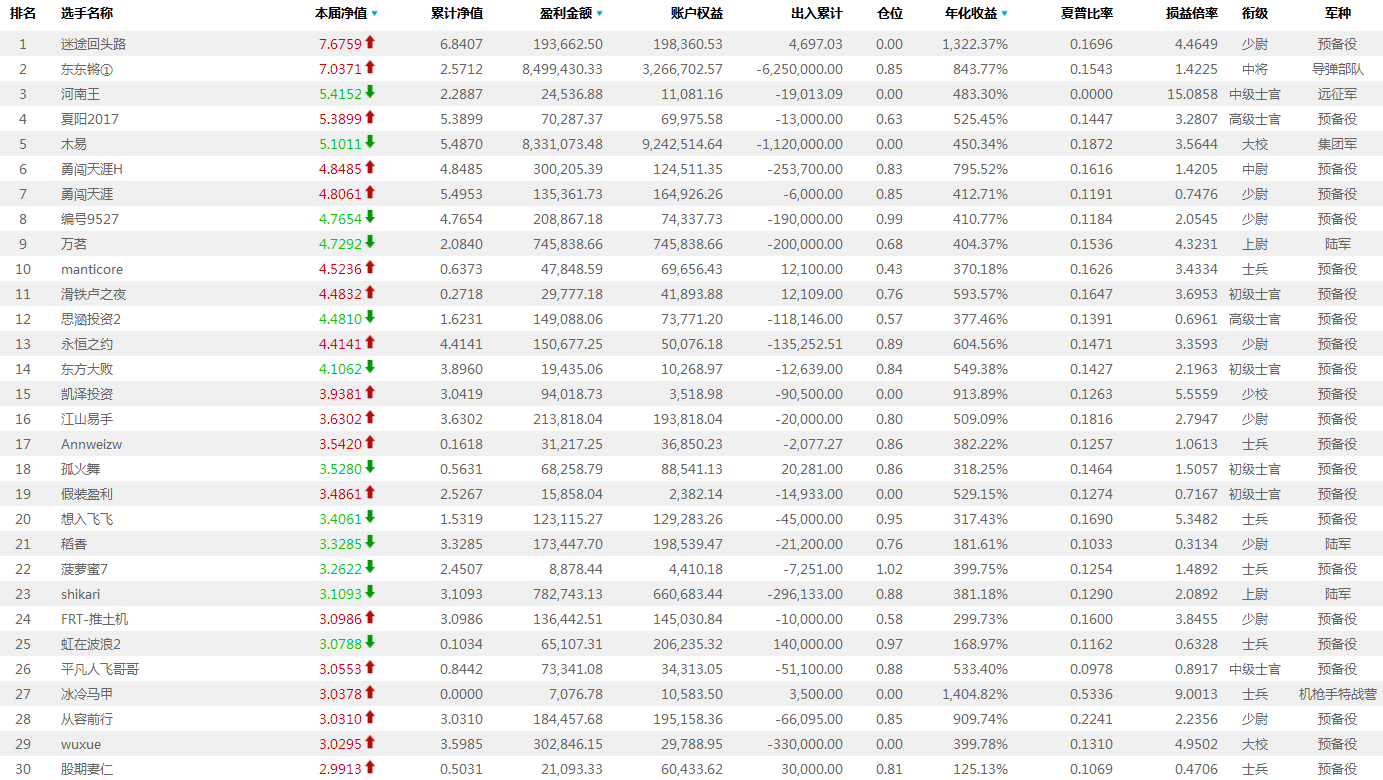Select the deposit total 140,000.00
1383x780 pixels.
tap(808, 644)
